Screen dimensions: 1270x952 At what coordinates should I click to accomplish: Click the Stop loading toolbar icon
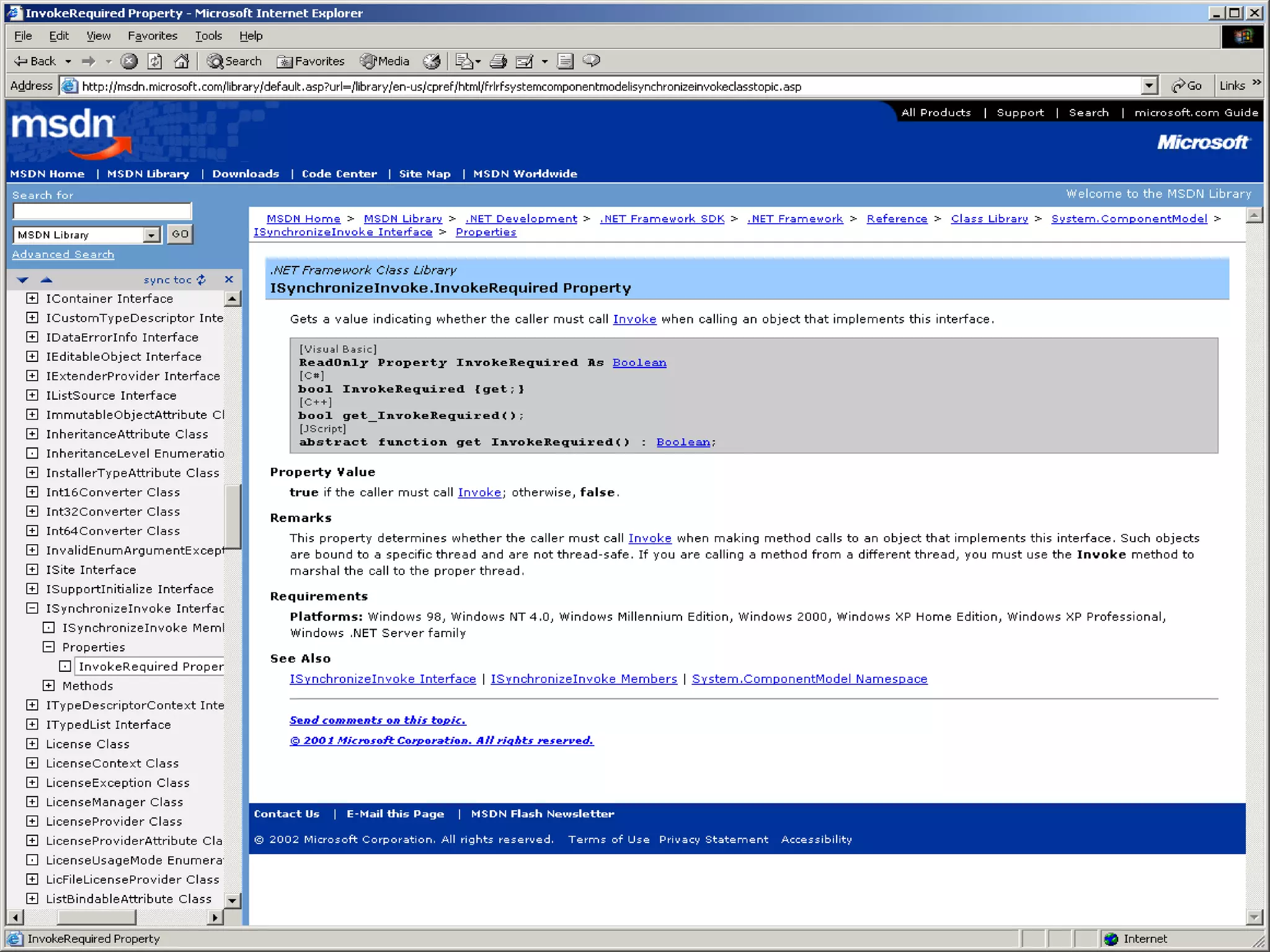129,61
